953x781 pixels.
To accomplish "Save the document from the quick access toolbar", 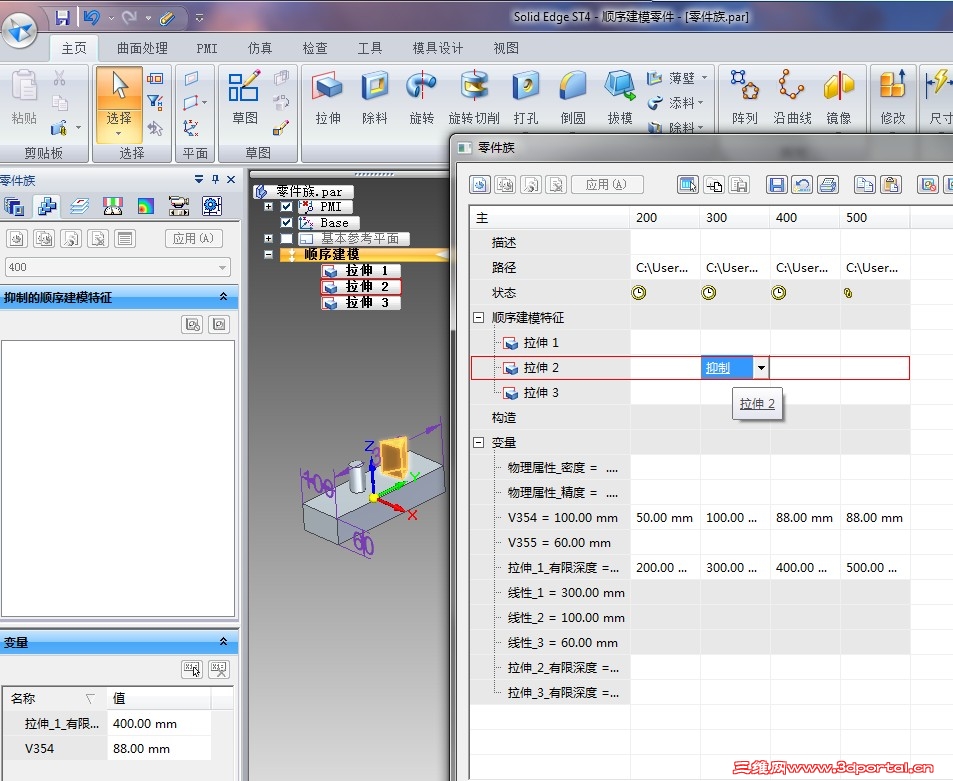I will pos(62,18).
